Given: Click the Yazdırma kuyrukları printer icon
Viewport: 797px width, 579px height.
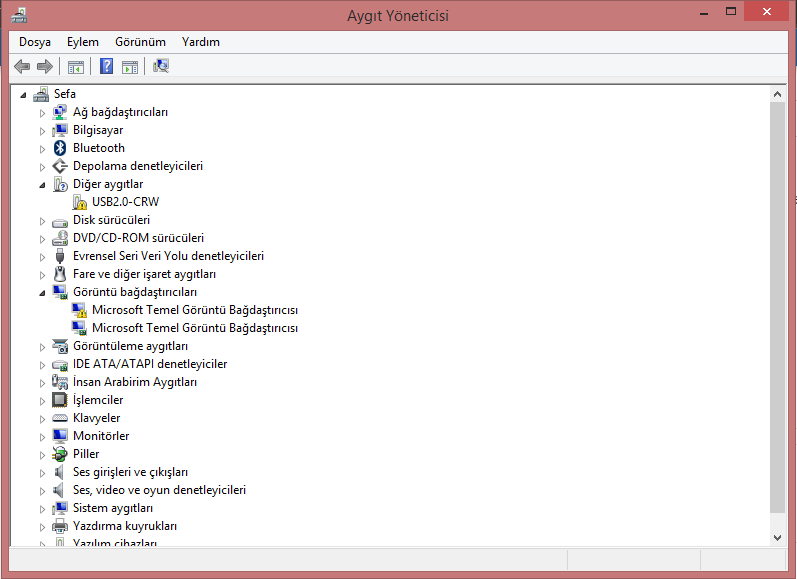Looking at the screenshot, I should (60, 526).
